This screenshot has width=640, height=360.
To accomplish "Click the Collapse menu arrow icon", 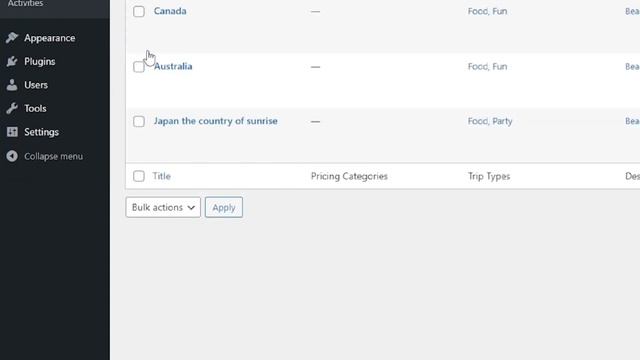I will pos(12,156).
